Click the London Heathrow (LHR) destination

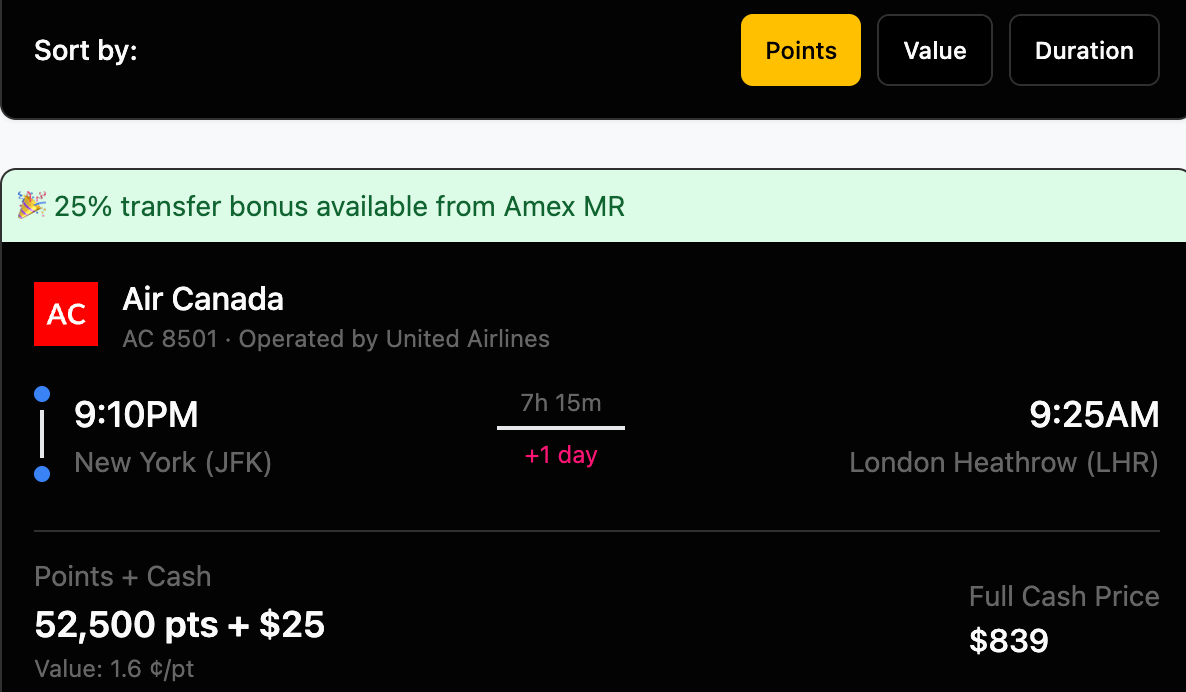(1003, 463)
